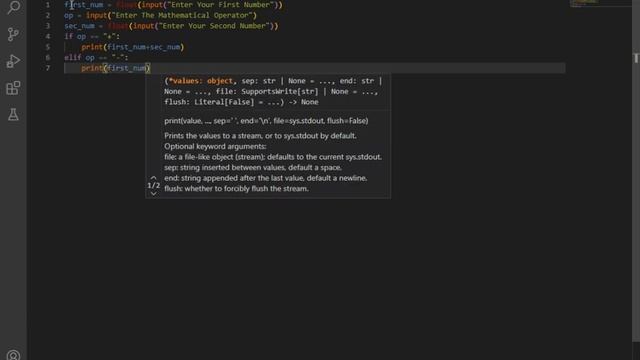Image resolution: width=640 pixels, height=360 pixels.
Task: Open the Search view in activity bar
Action: pyautogui.click(x=13, y=7)
